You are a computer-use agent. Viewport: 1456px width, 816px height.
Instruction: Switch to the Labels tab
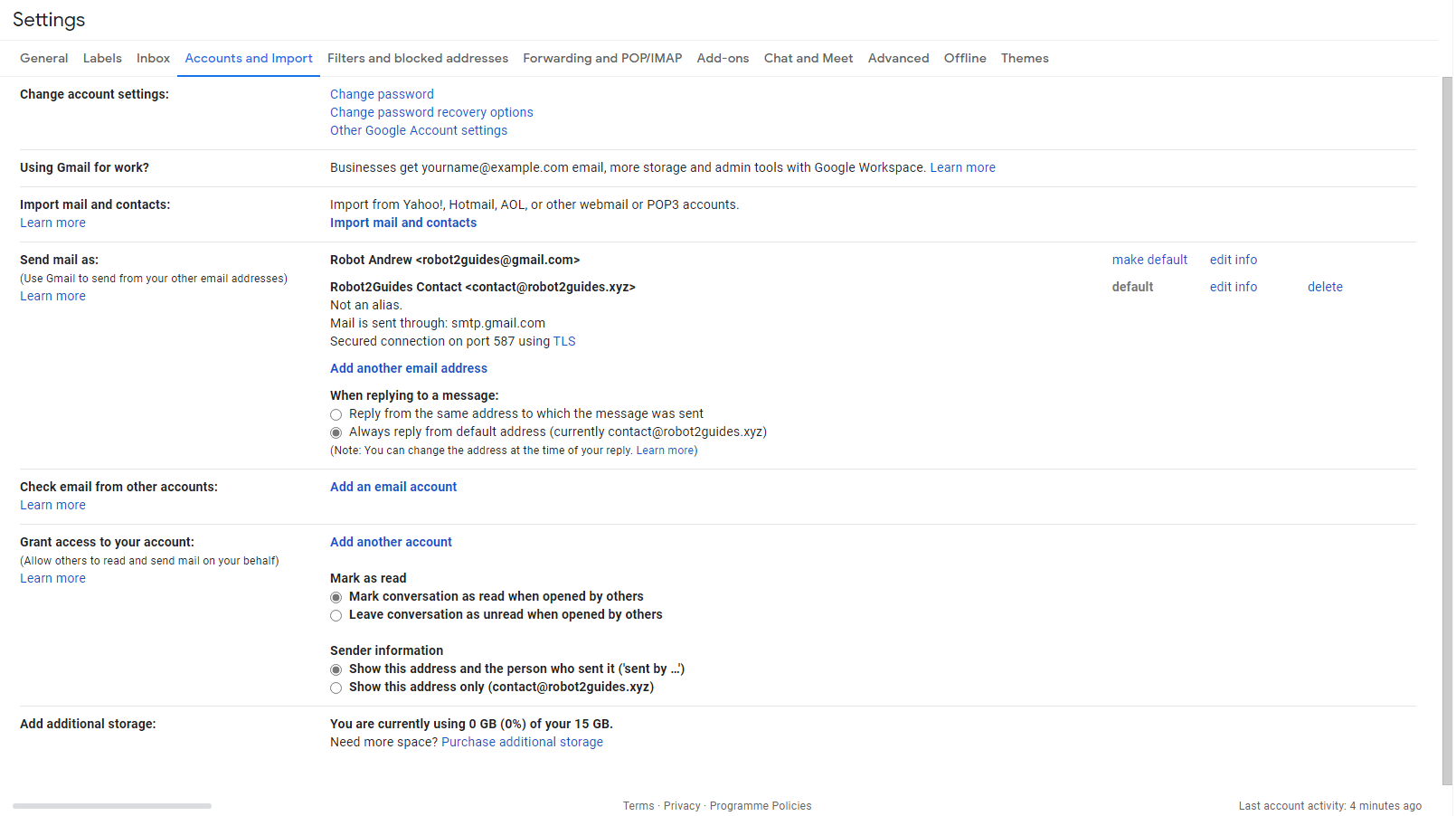click(102, 58)
